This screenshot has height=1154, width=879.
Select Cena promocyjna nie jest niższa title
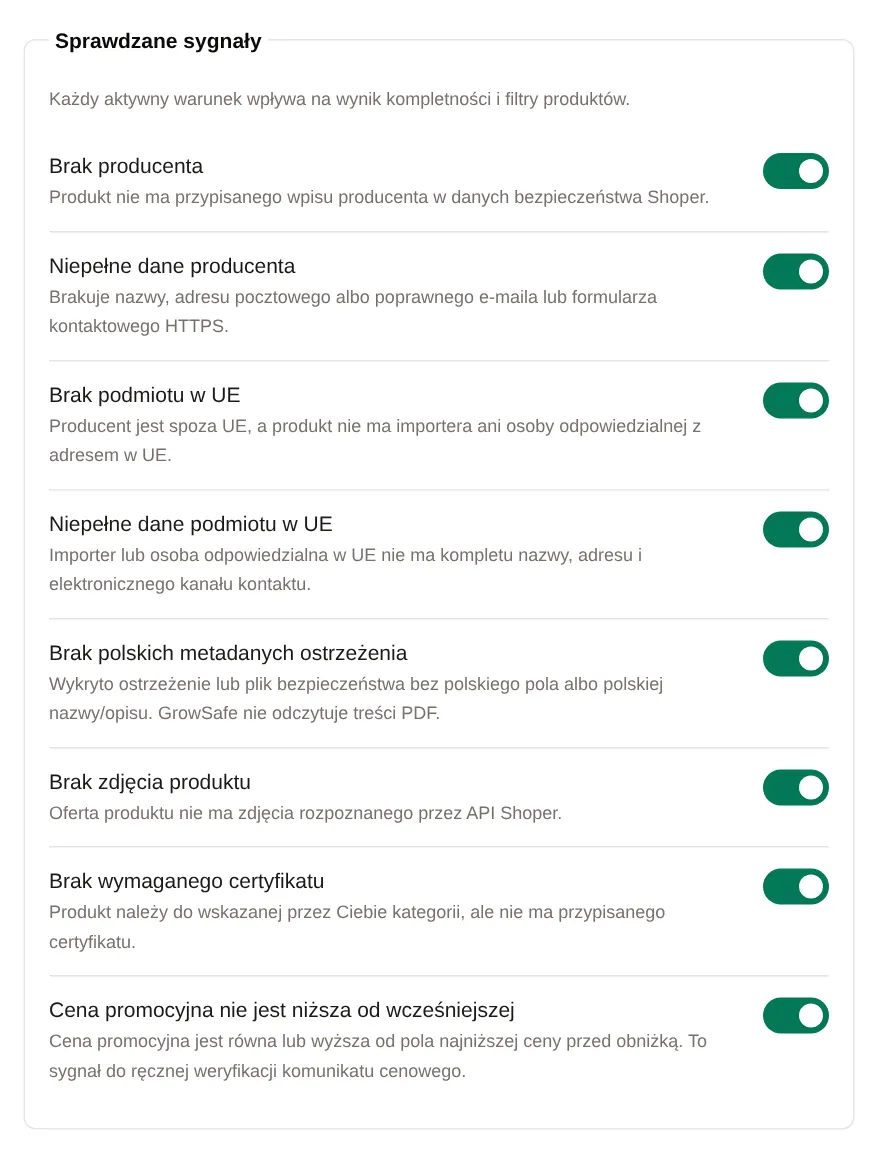coord(282,1010)
